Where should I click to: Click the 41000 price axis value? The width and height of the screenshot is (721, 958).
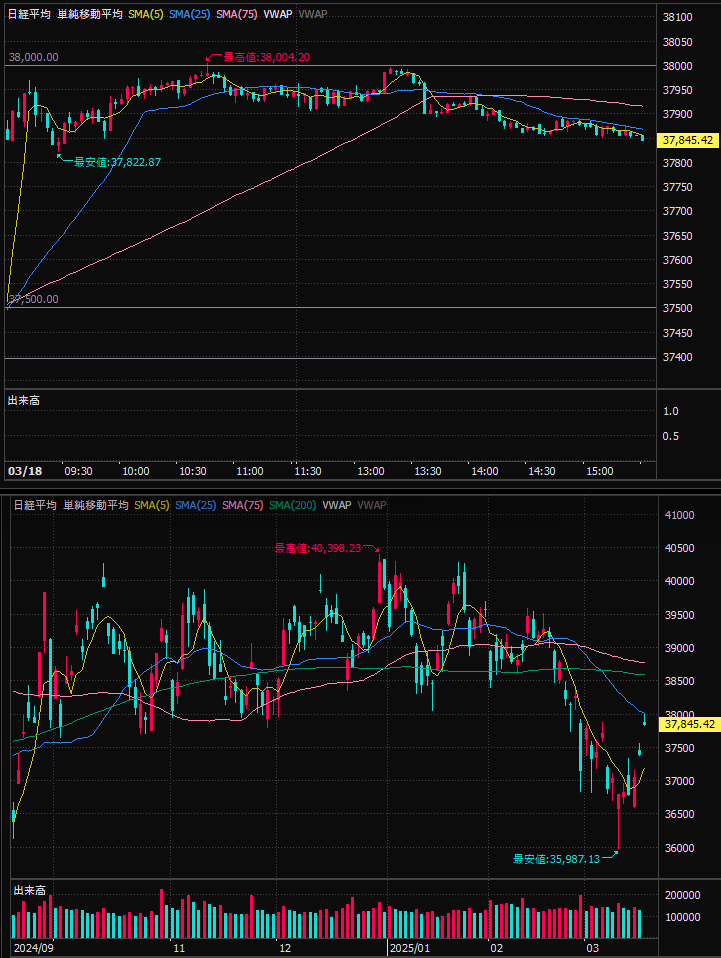click(679, 516)
